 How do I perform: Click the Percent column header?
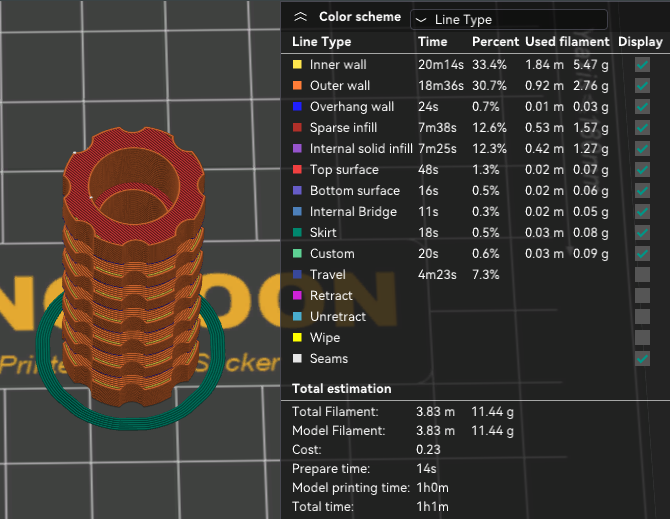click(x=495, y=41)
